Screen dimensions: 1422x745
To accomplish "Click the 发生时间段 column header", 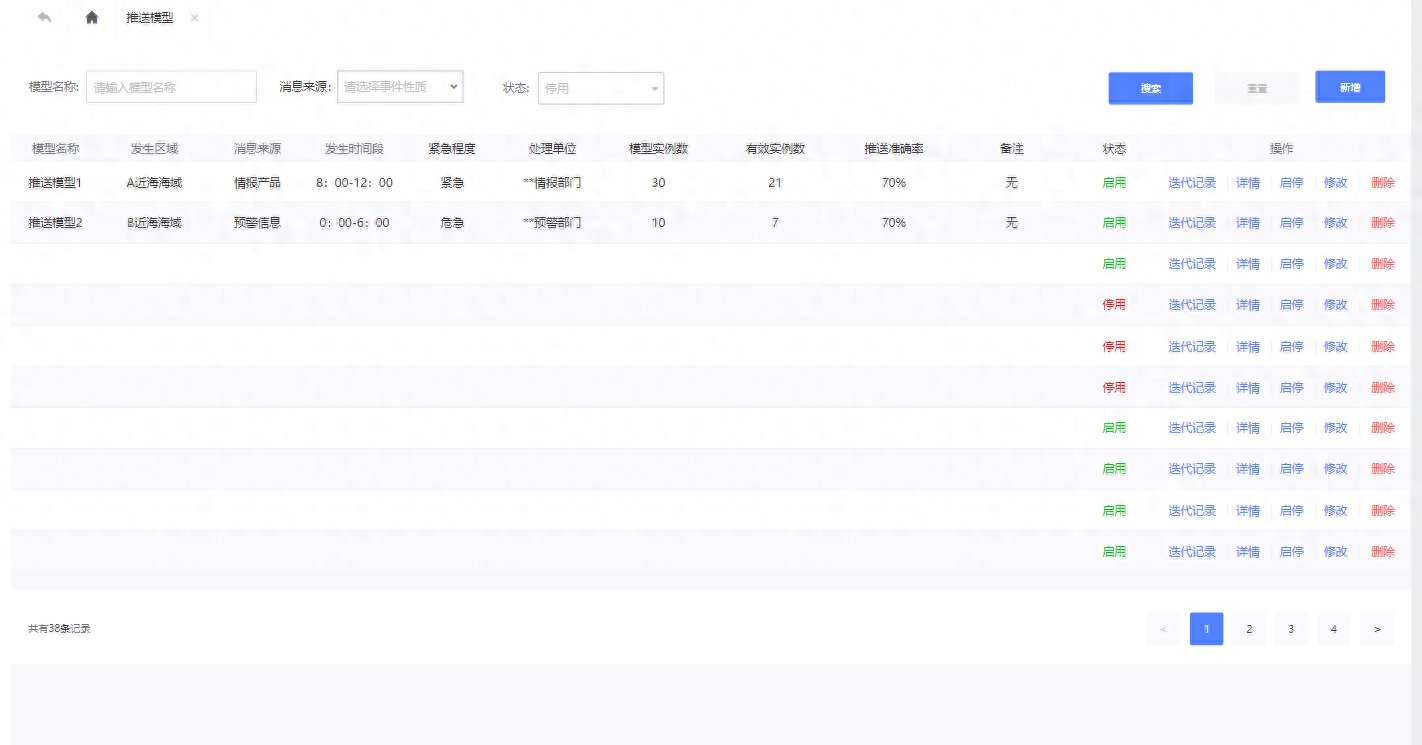I will pos(354,149).
